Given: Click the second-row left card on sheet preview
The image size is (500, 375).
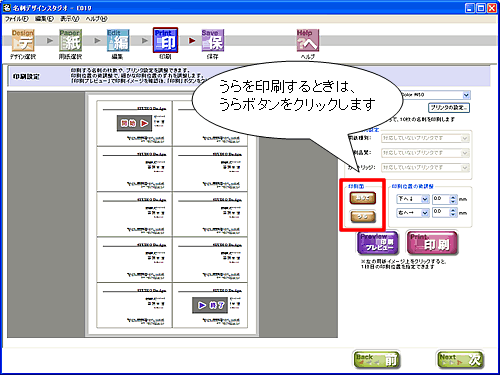Looking at the screenshot, I should 134,169.
